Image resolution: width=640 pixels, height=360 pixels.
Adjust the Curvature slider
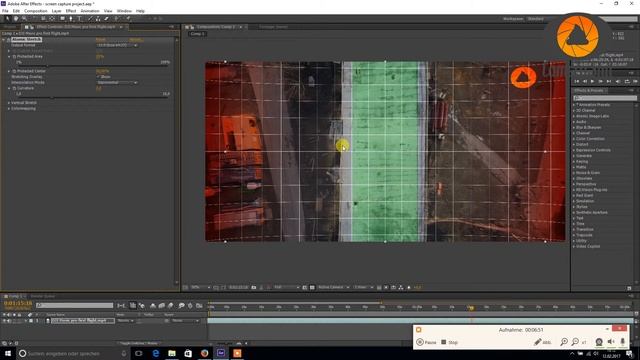point(52,97)
